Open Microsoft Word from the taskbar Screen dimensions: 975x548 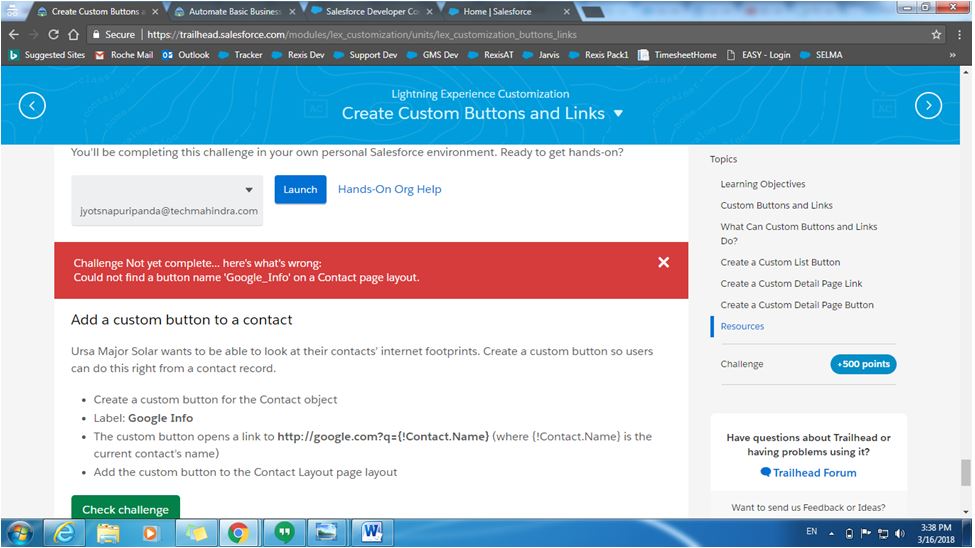(371, 532)
